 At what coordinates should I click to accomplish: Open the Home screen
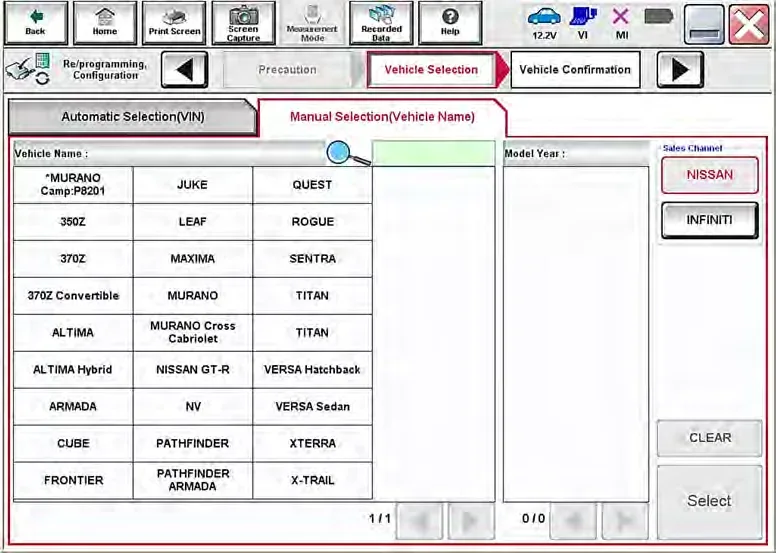105,23
